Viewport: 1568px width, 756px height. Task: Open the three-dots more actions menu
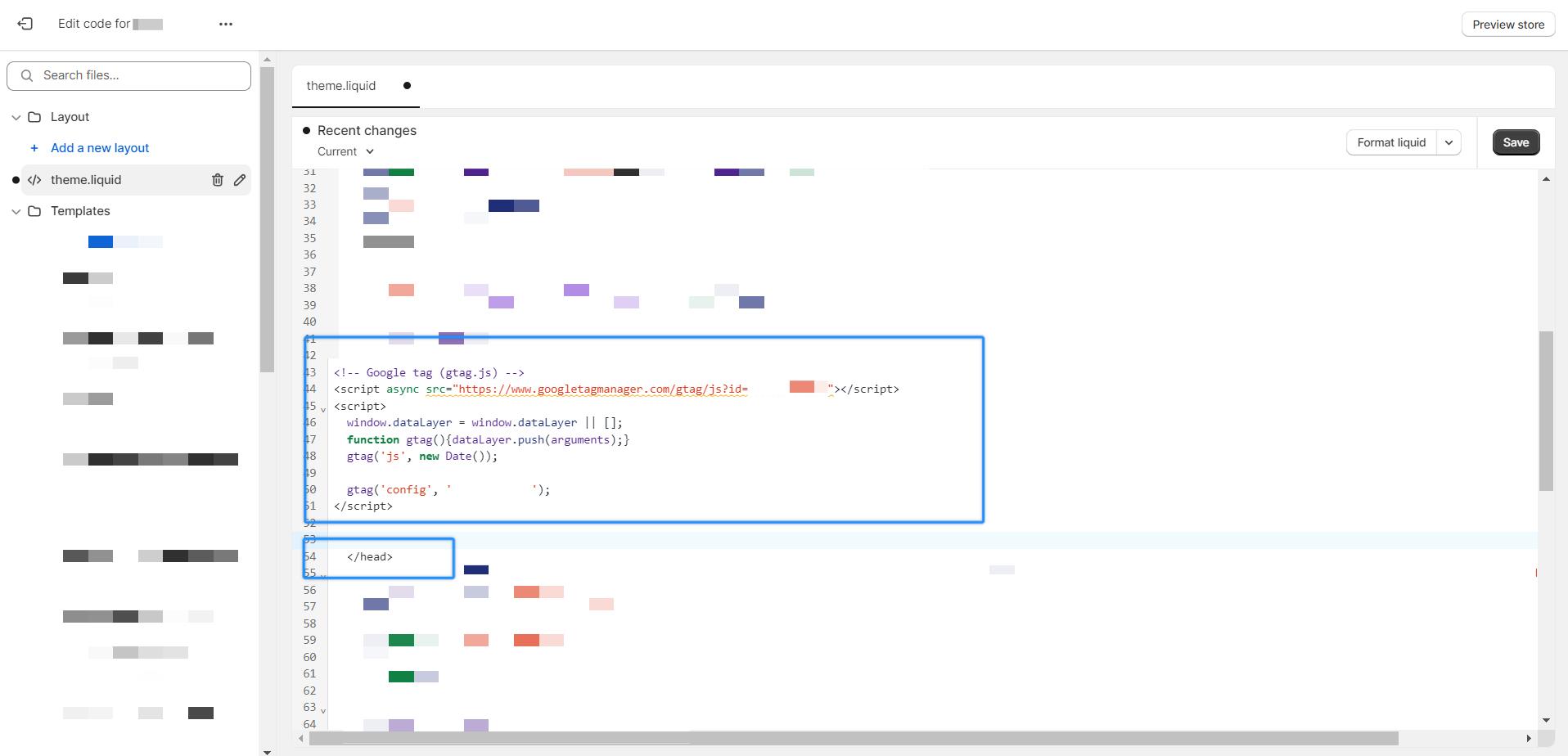click(x=226, y=24)
